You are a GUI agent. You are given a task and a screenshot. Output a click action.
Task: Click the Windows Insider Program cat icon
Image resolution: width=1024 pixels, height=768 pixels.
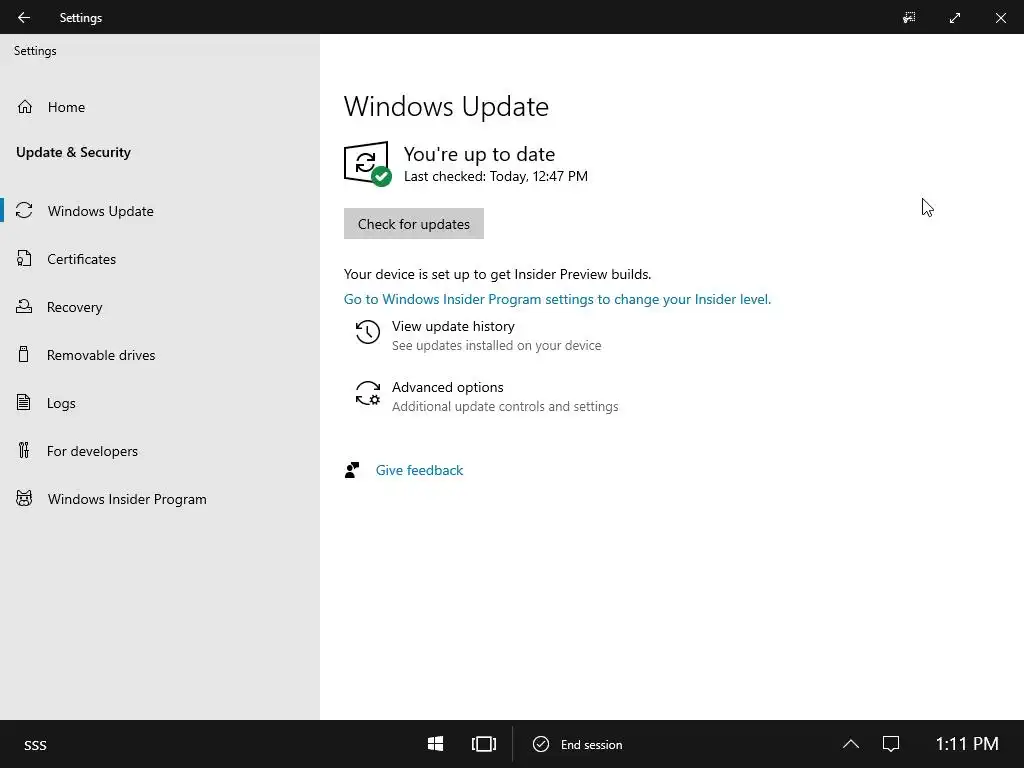click(24, 498)
